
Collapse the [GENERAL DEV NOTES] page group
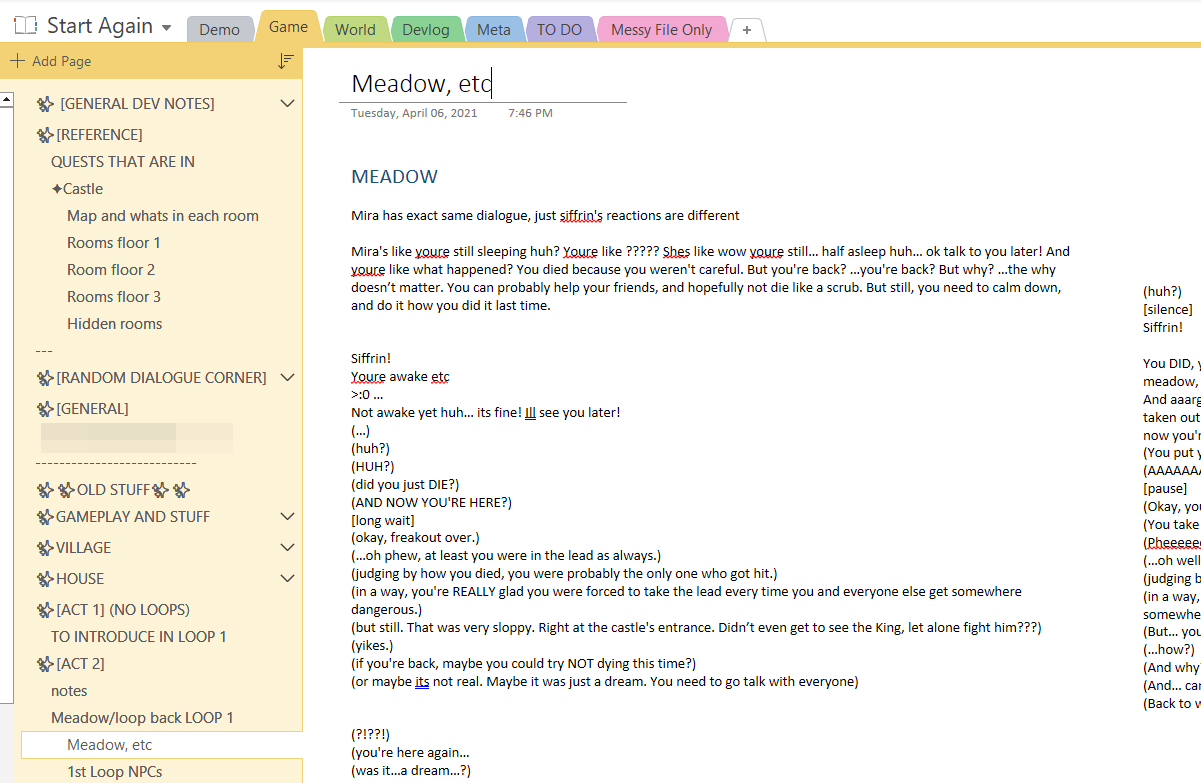pos(288,104)
